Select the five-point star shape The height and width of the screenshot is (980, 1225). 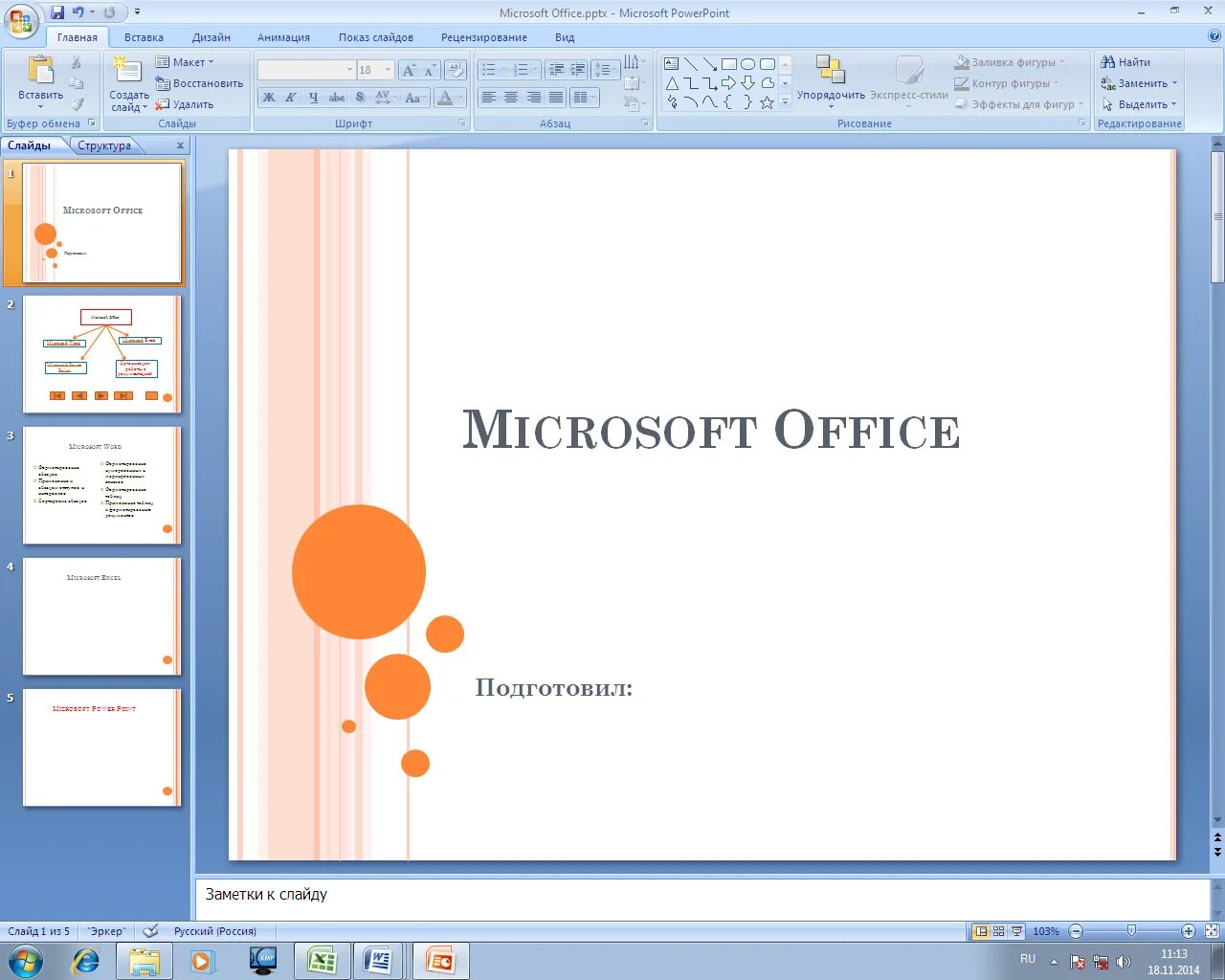[767, 102]
